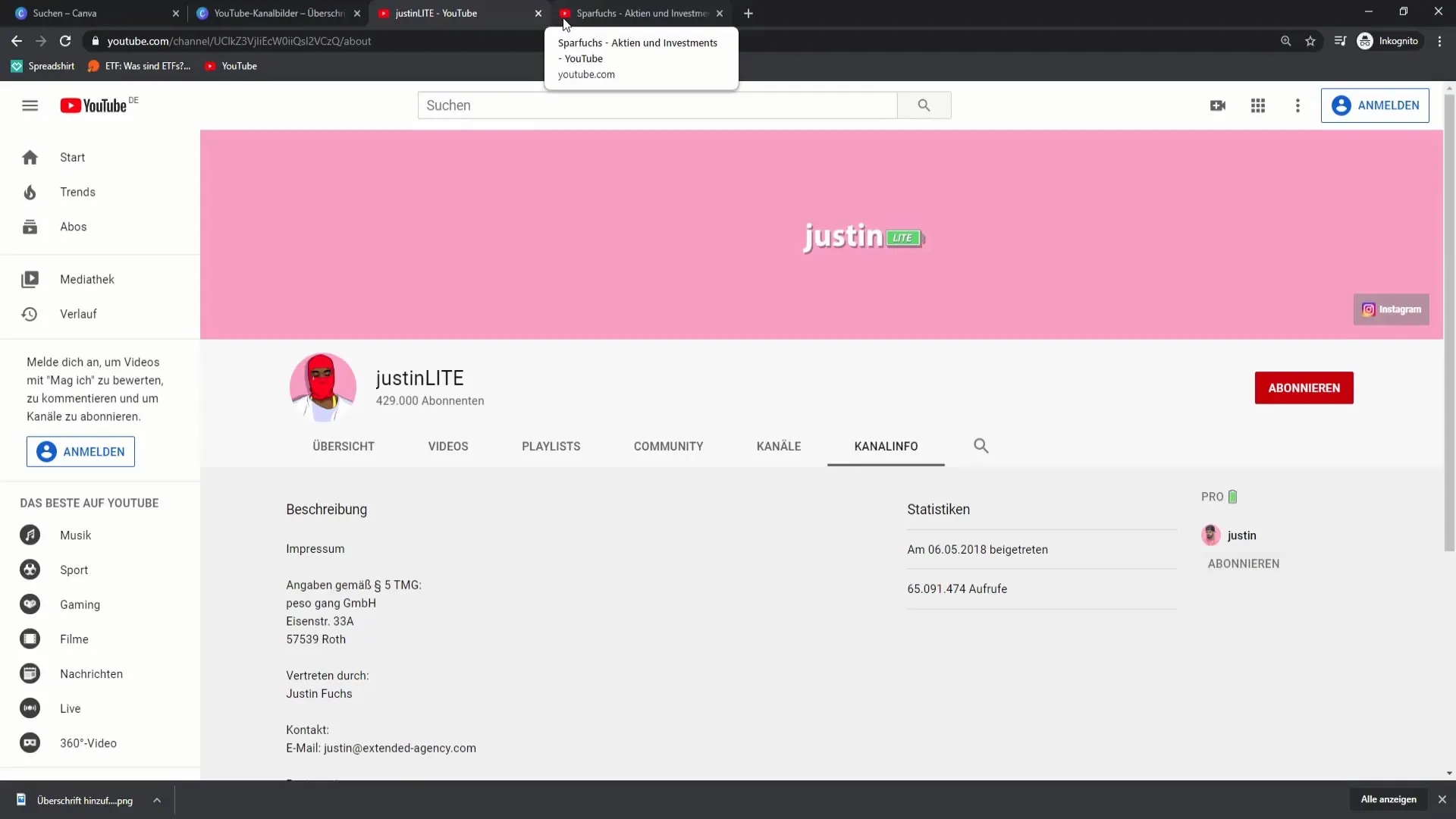Open the ETF: Was sind ETFs bookmark

click(140, 66)
